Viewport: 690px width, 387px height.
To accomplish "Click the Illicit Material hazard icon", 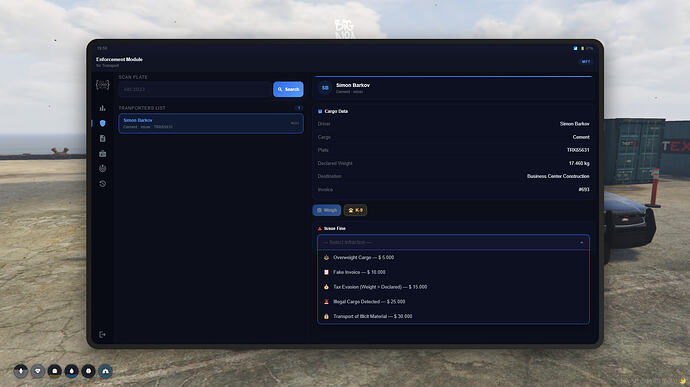I will (x=326, y=317).
